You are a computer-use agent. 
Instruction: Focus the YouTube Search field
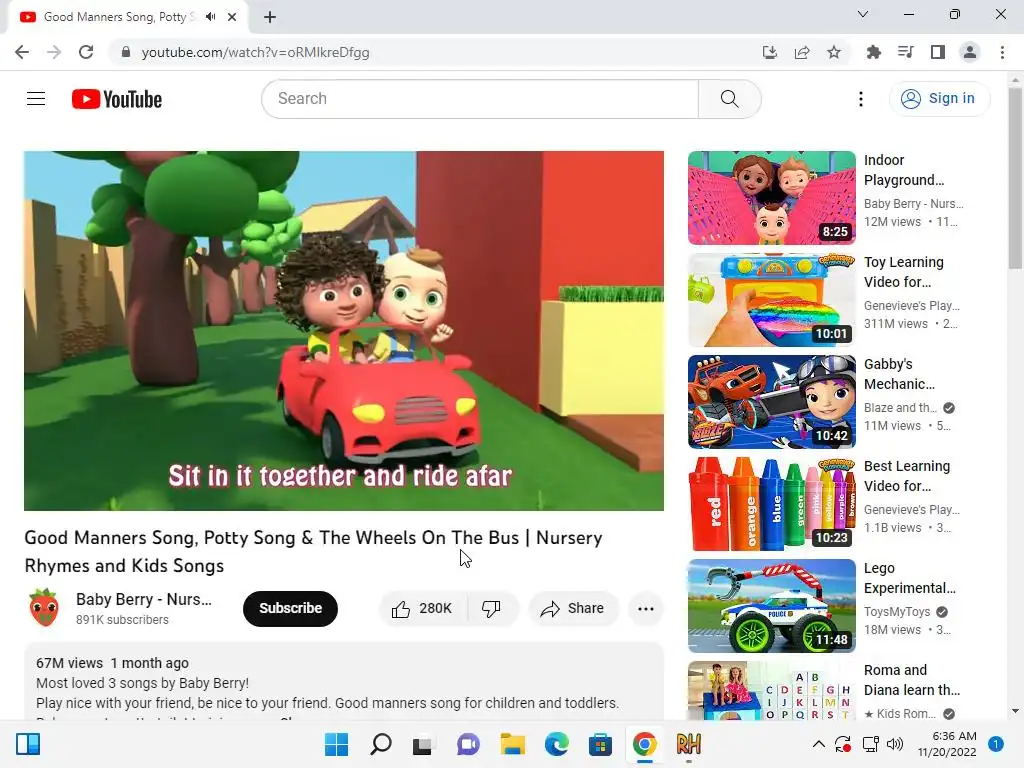(480, 99)
